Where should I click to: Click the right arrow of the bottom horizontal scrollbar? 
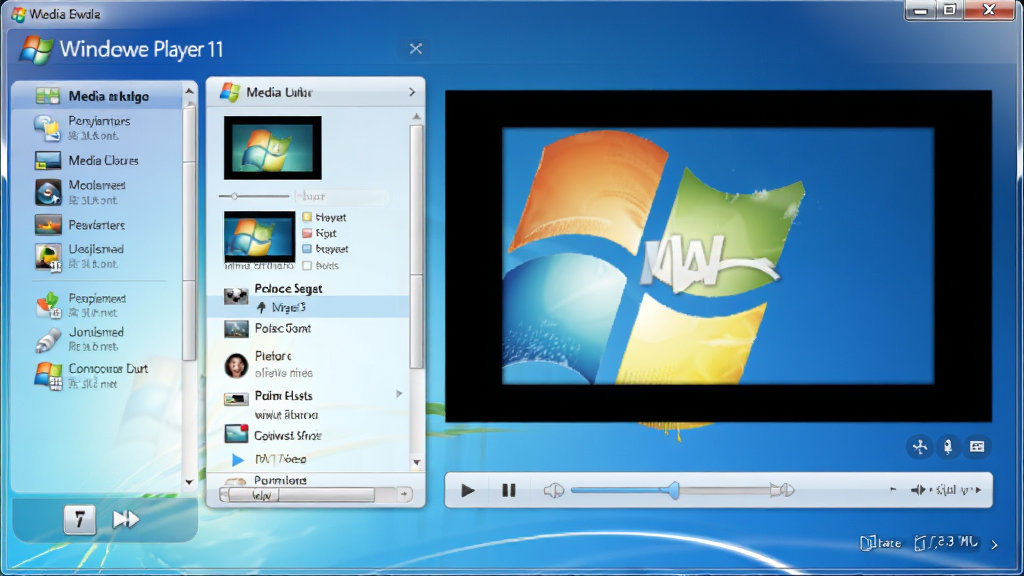point(404,494)
